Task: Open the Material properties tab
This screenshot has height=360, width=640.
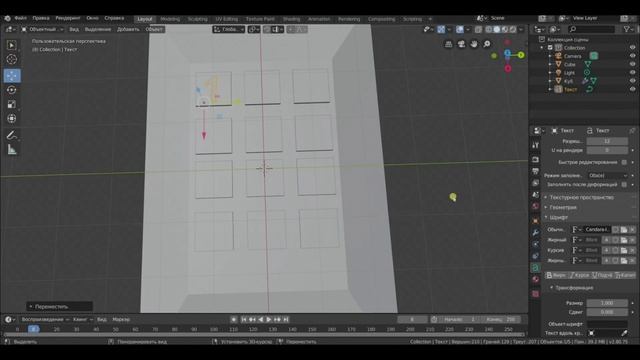Action: tap(536, 280)
